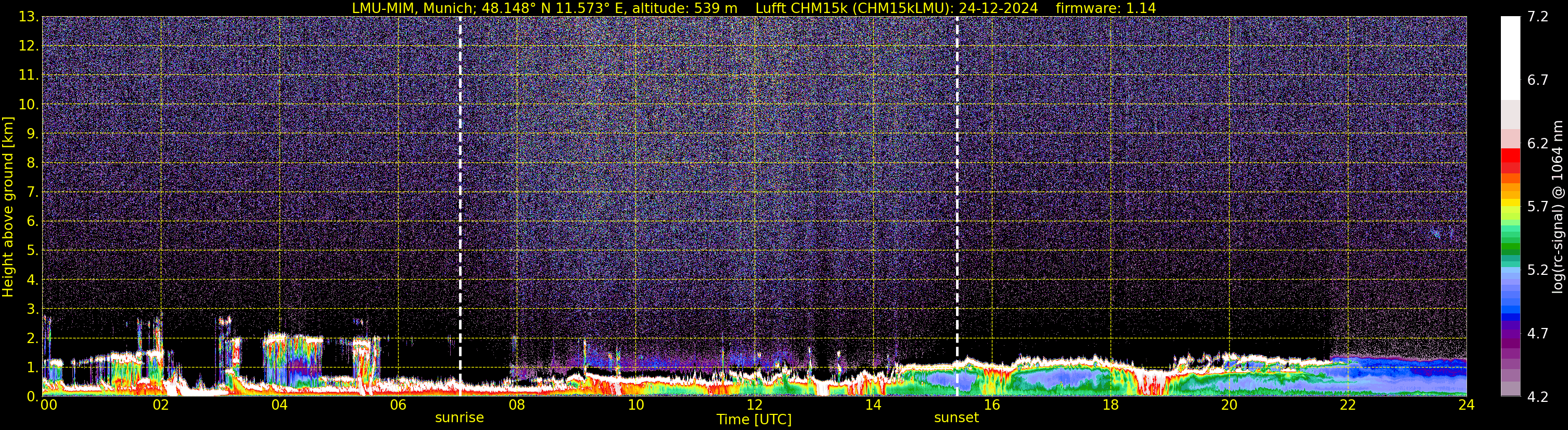Viewport: 1568px width, 430px height.
Task: Click the 'Time [UTC]' axis title
Action: (x=754, y=420)
